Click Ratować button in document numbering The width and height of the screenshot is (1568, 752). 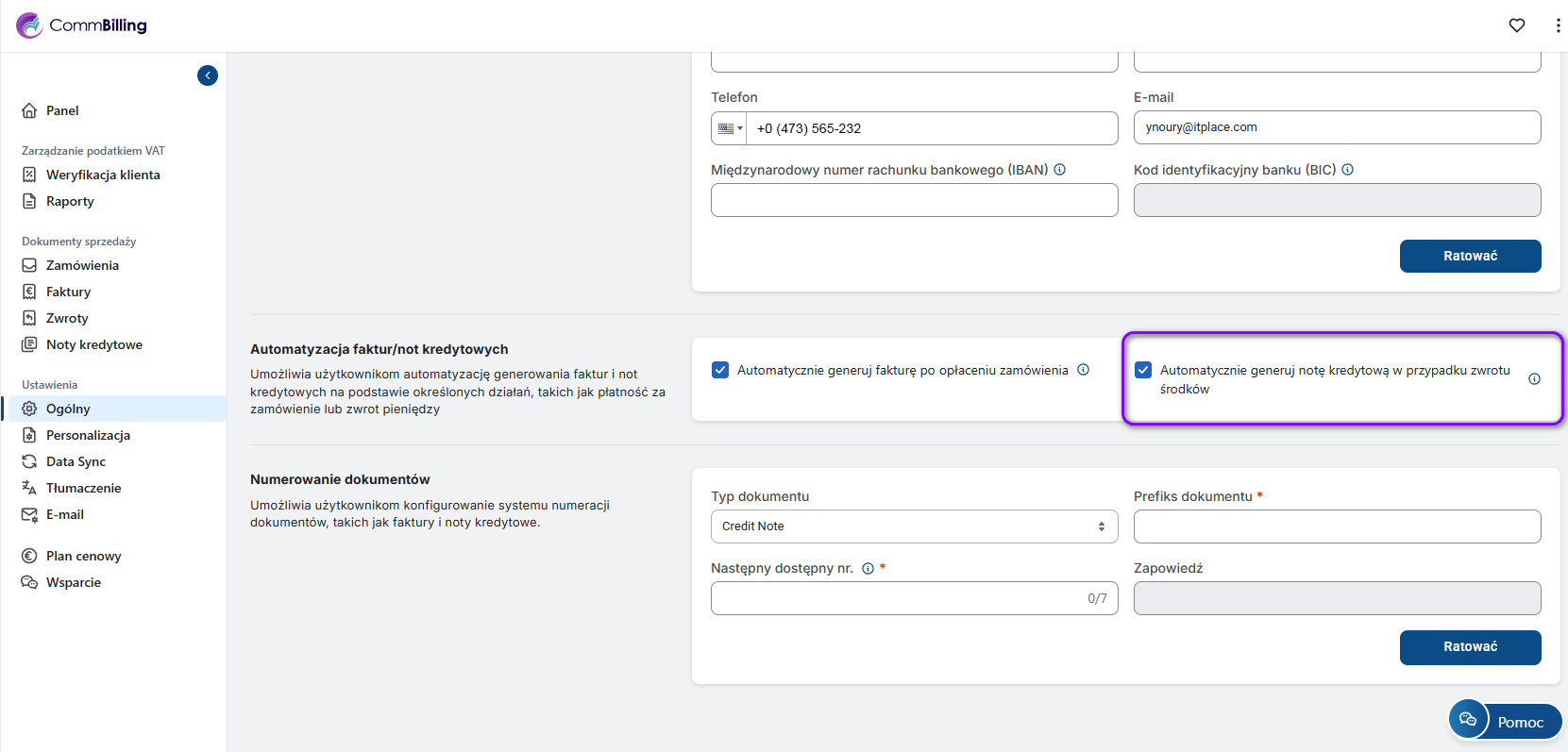tap(1470, 646)
